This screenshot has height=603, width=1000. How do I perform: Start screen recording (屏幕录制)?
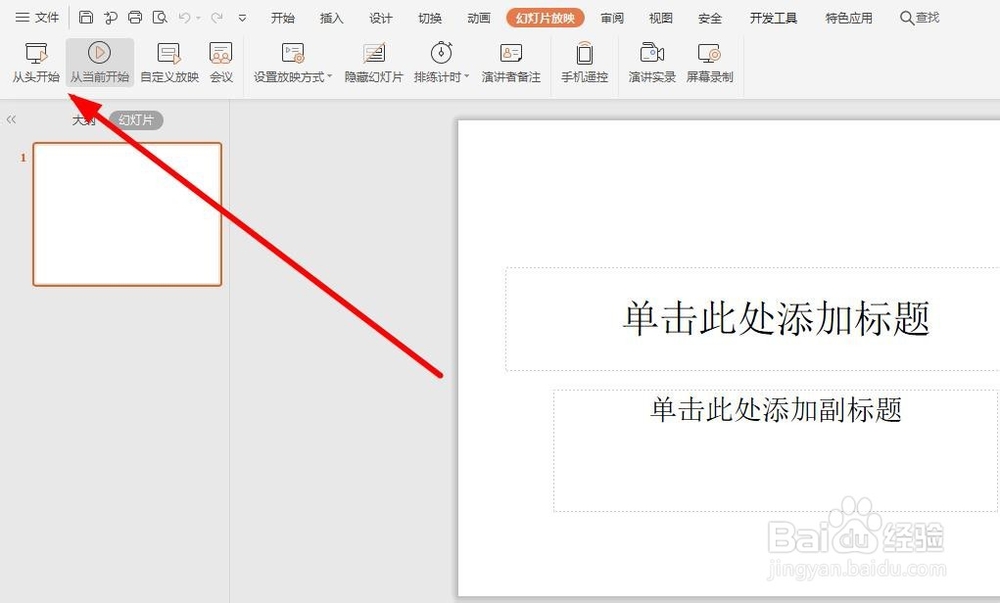coord(710,60)
